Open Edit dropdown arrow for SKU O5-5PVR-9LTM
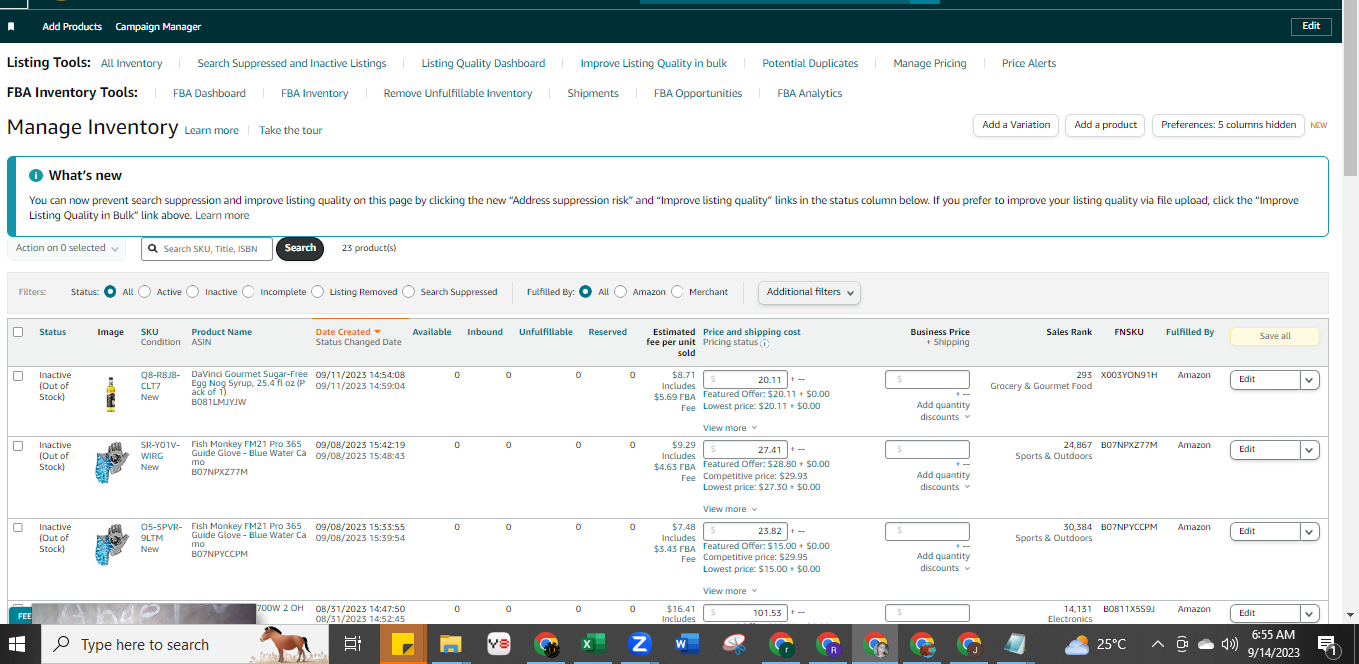The image size is (1359, 664). click(1310, 532)
